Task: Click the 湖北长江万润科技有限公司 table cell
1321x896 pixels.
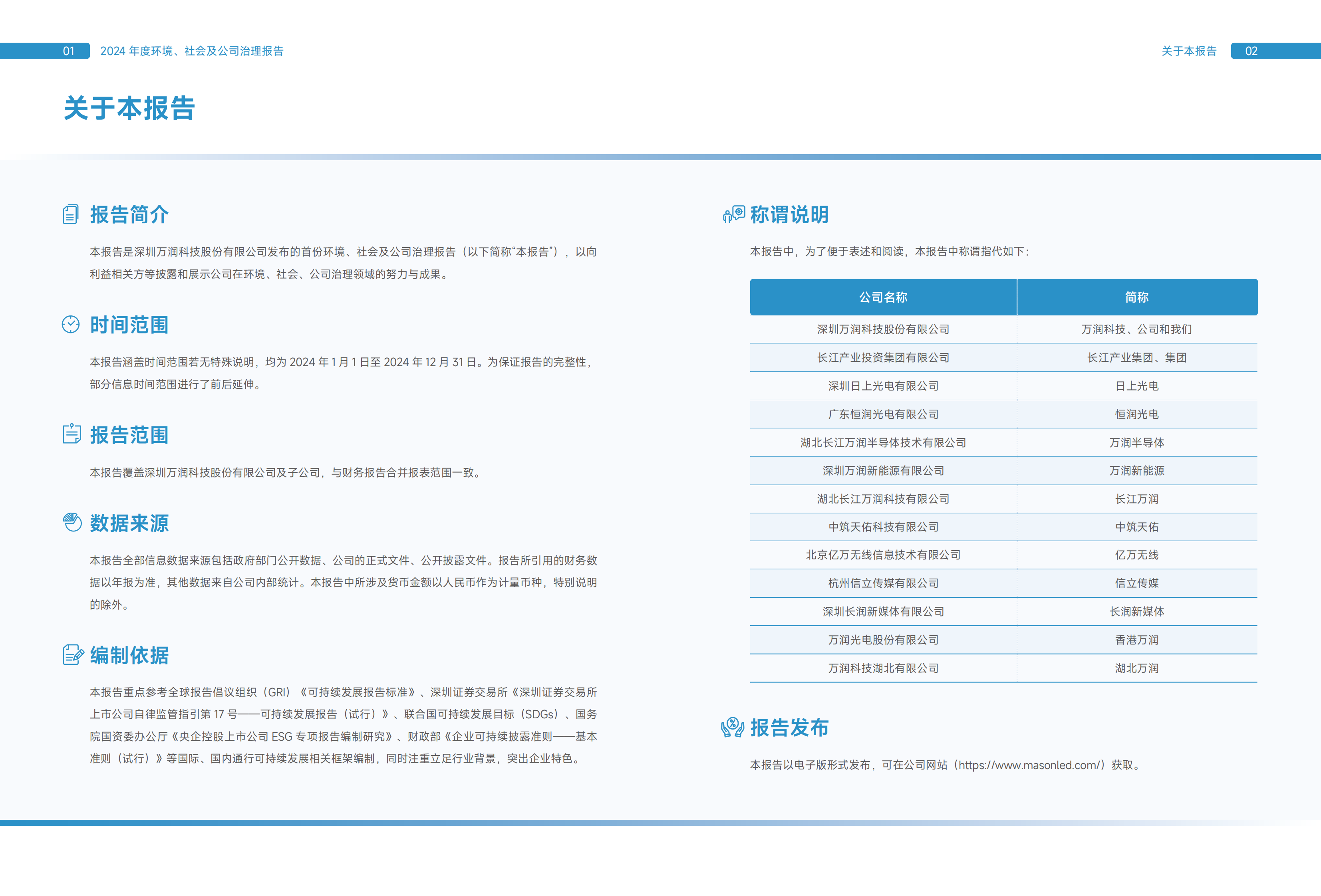Action: click(x=883, y=499)
